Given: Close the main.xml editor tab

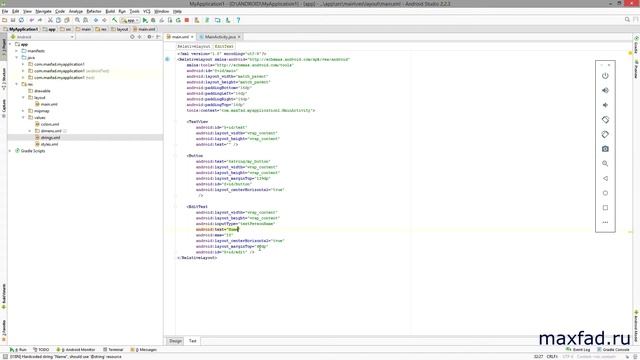Looking at the screenshot, I should click(x=192, y=37).
